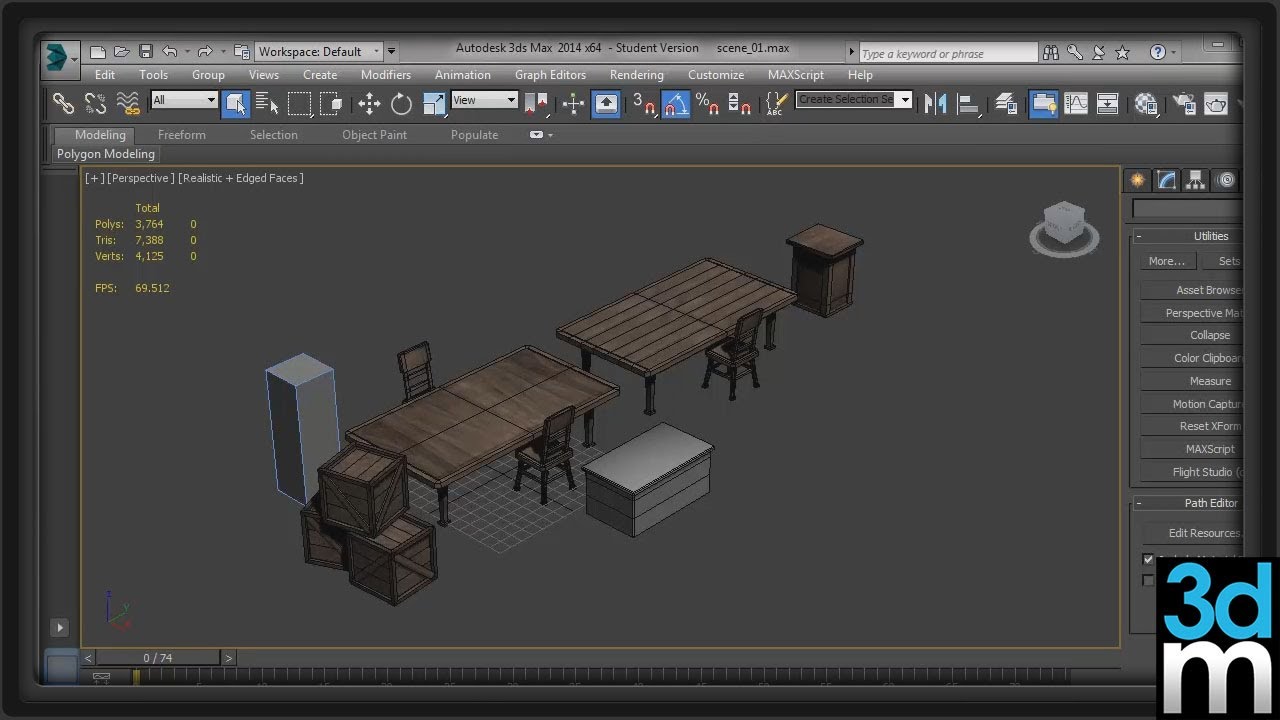Click the Select and Manipulate icon

point(573,103)
